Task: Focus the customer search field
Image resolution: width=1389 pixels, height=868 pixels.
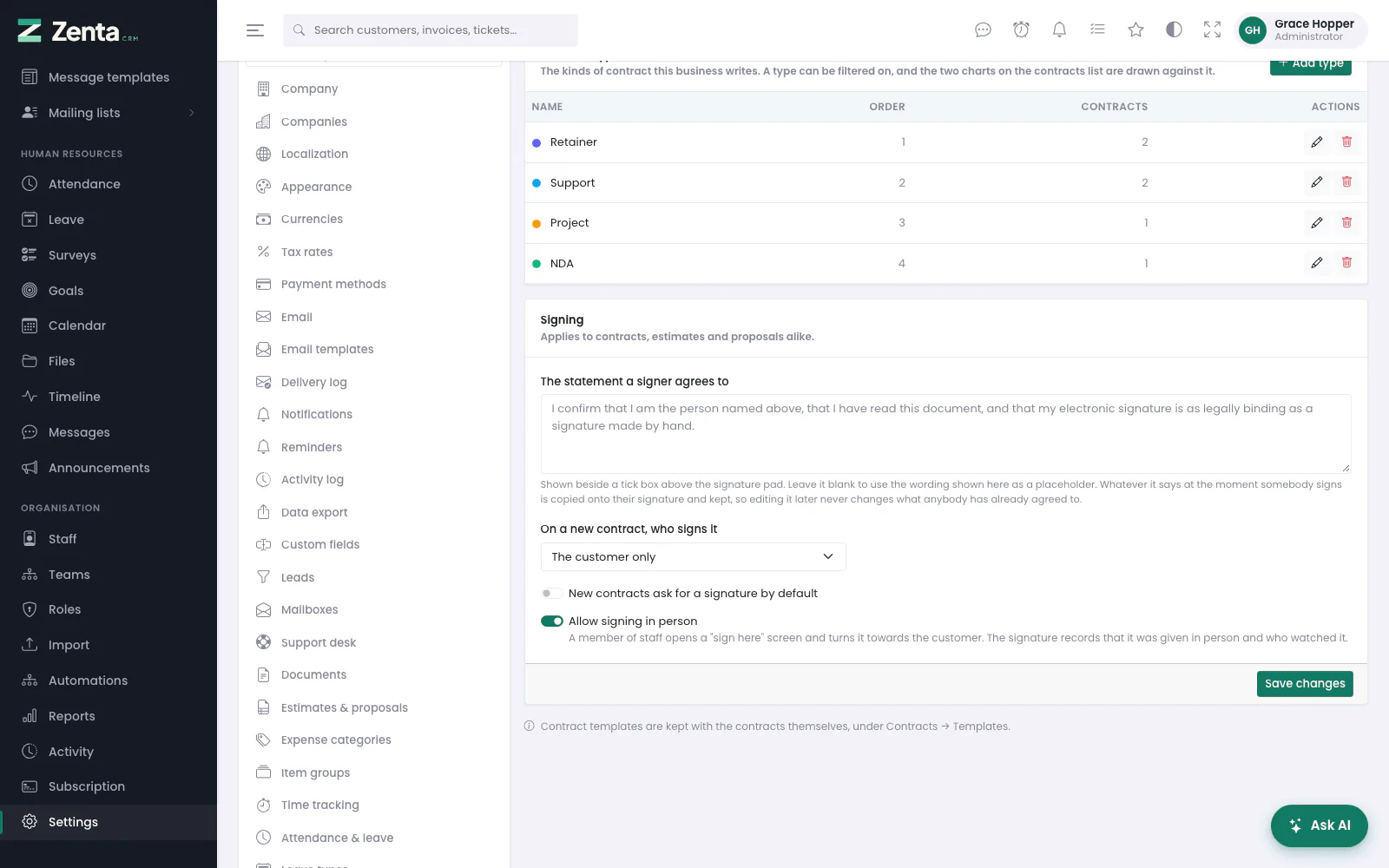Action: coord(431,30)
